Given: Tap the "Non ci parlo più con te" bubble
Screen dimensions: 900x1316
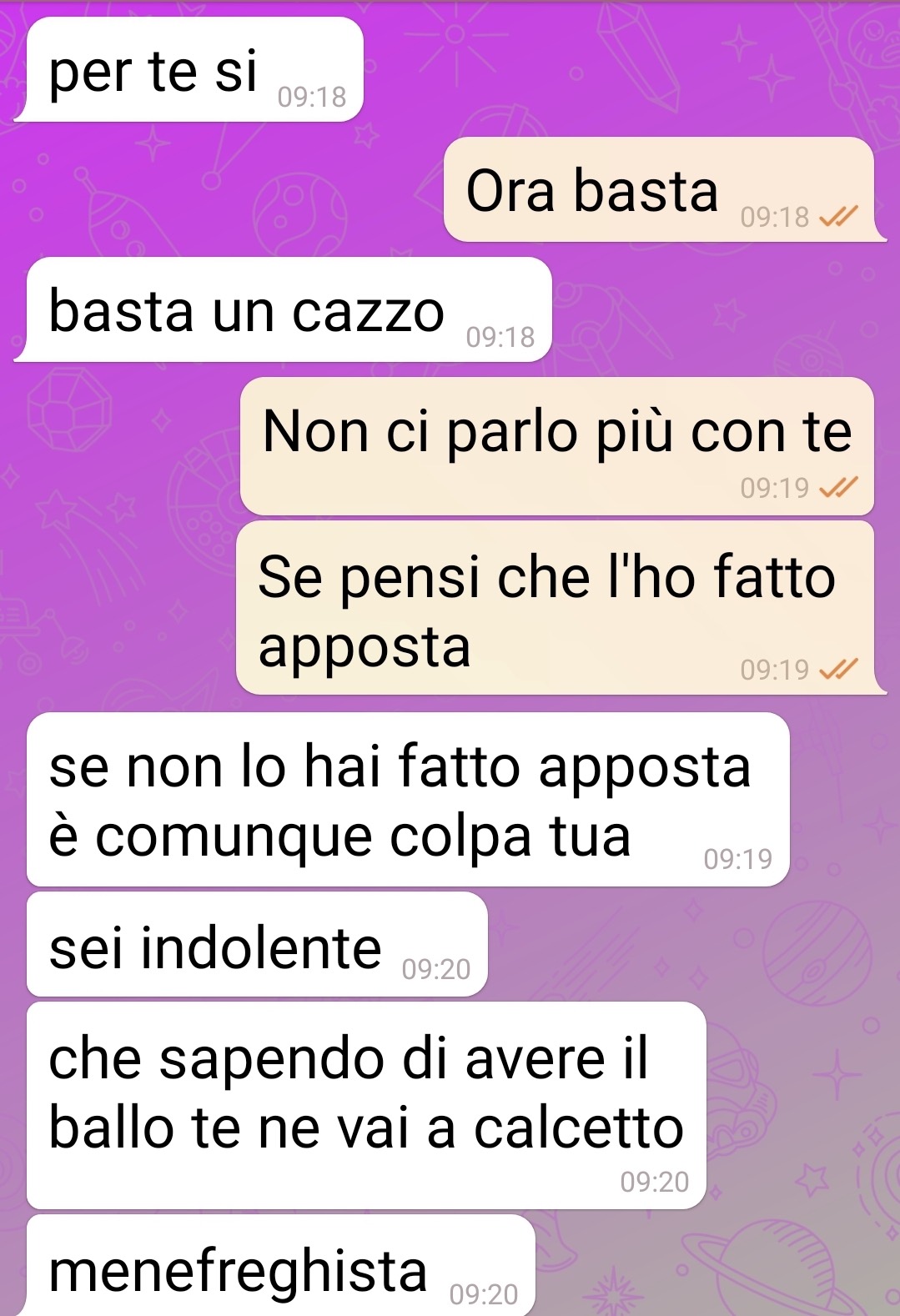Looking at the screenshot, I should click(x=557, y=446).
